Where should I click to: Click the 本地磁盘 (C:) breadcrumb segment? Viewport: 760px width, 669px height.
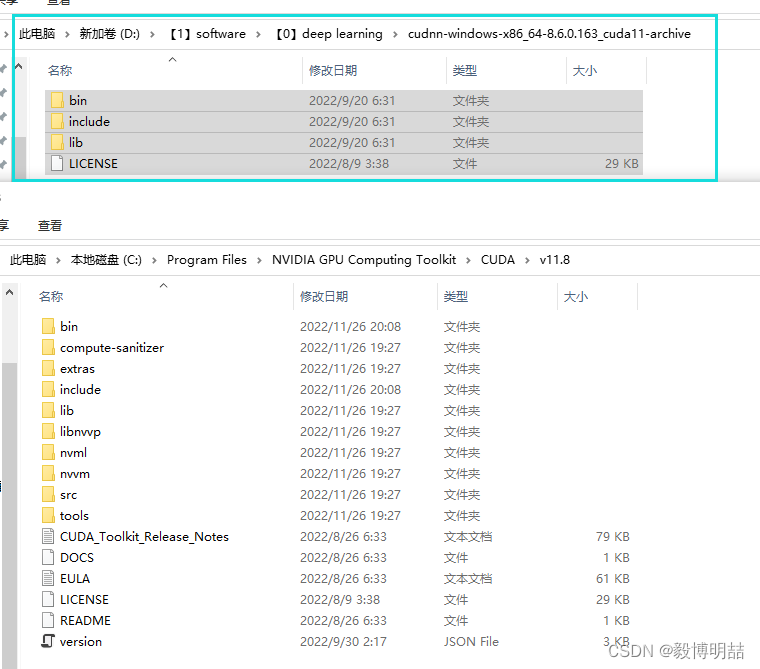coord(106,260)
